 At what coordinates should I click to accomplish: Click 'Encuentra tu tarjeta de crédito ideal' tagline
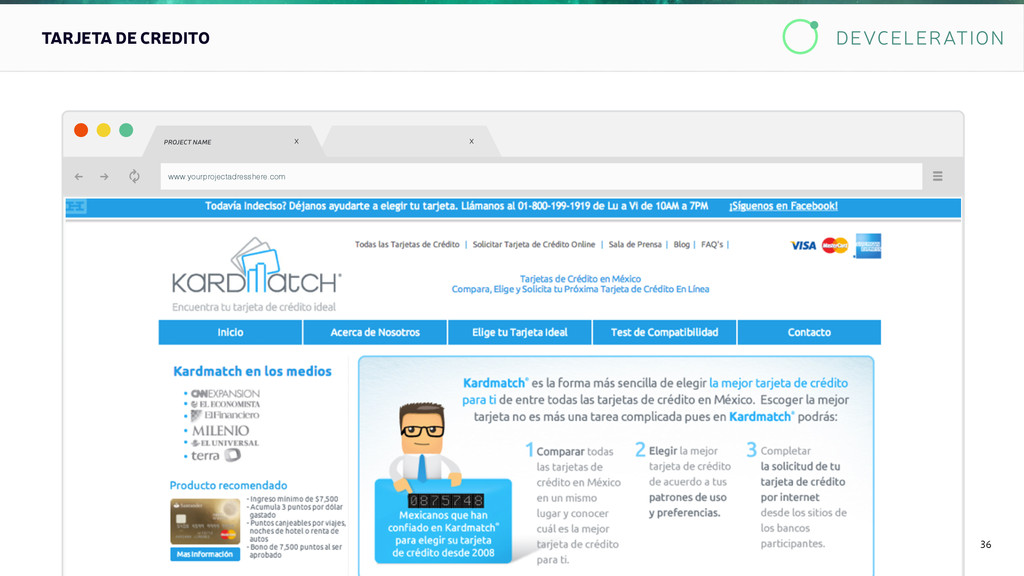(x=254, y=307)
